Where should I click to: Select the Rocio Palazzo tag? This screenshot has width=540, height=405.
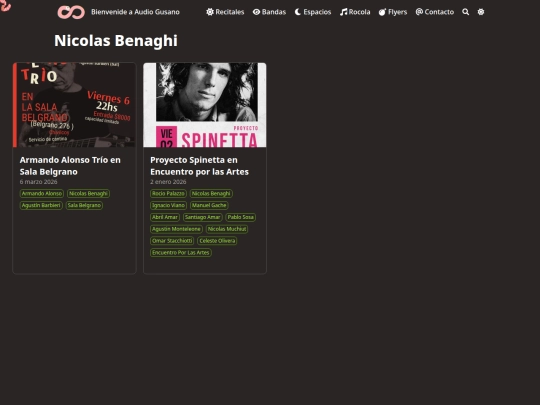168,194
